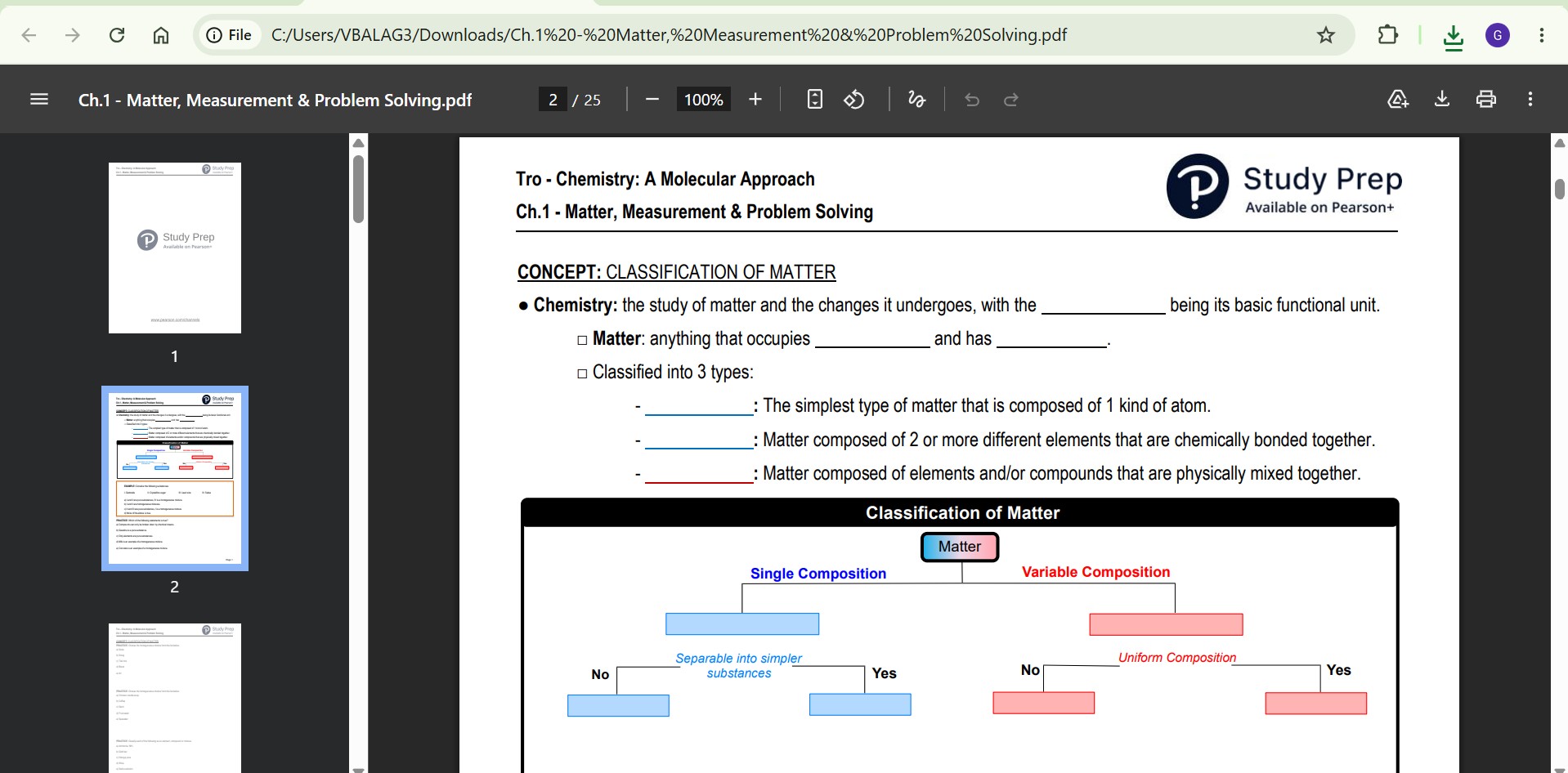Click the 'Classified into 3 types:' line

pyautogui.click(x=672, y=372)
